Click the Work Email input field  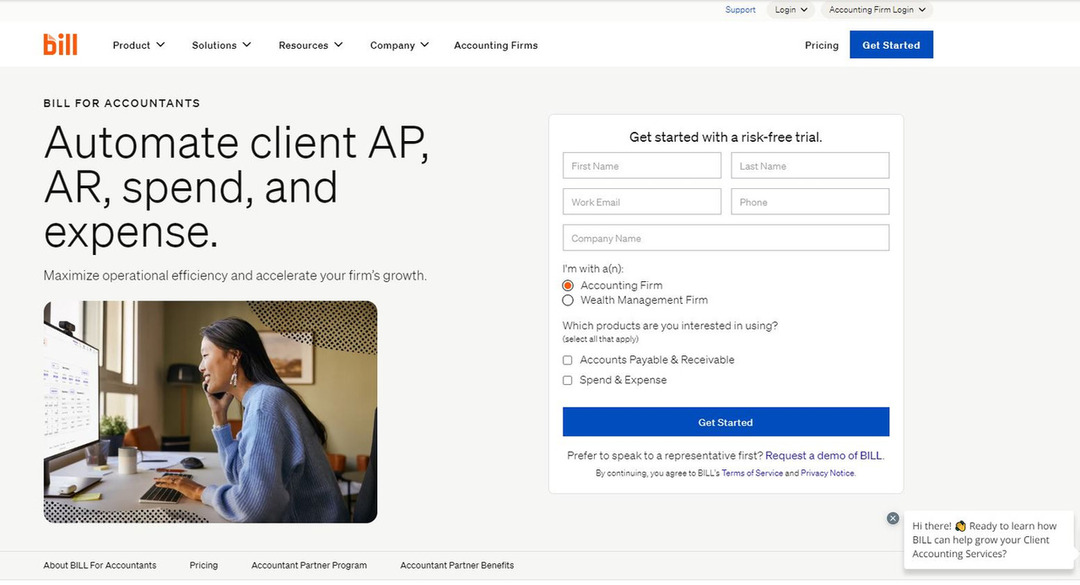(642, 202)
